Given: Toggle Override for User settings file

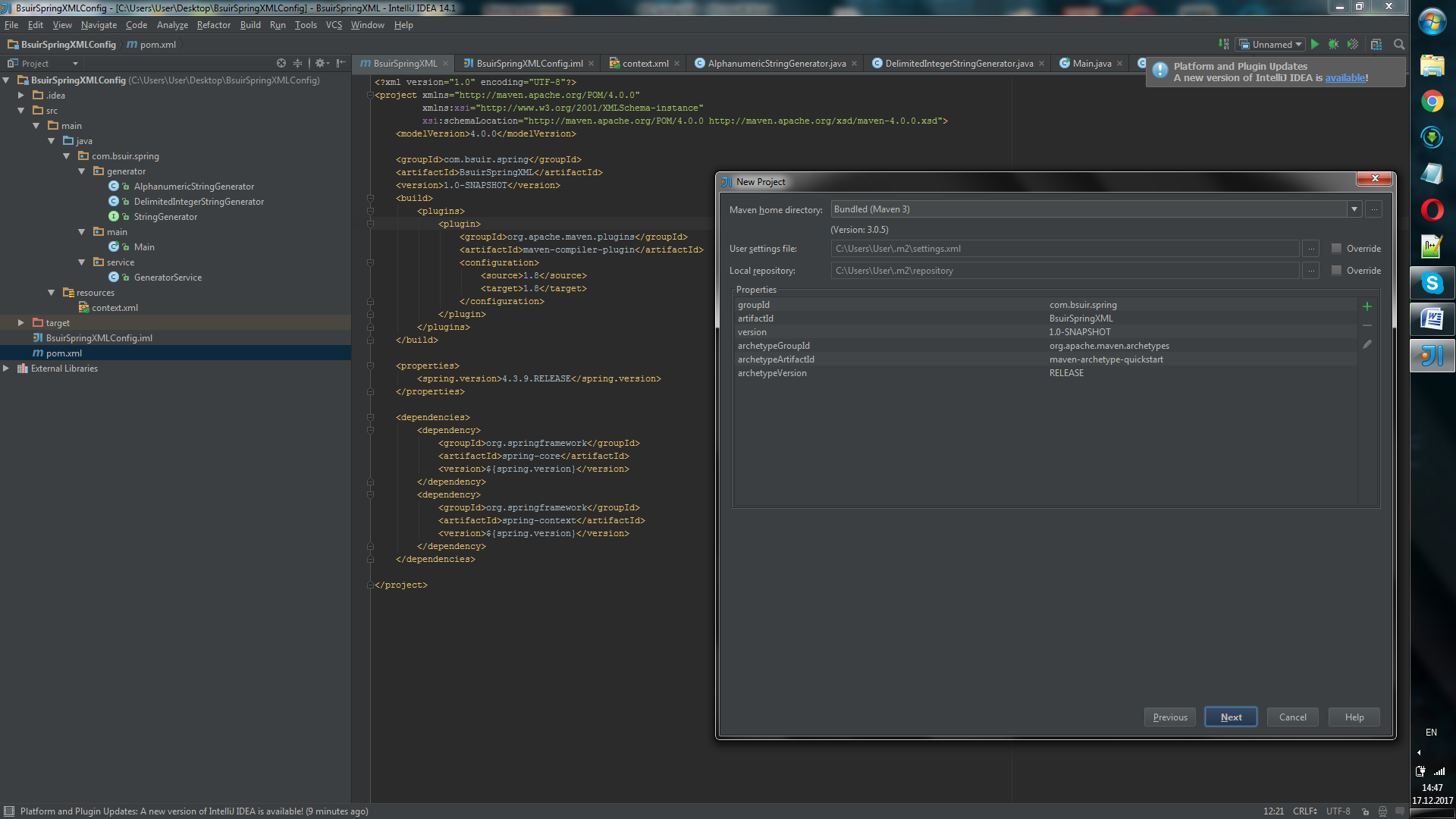Looking at the screenshot, I should pyautogui.click(x=1336, y=248).
